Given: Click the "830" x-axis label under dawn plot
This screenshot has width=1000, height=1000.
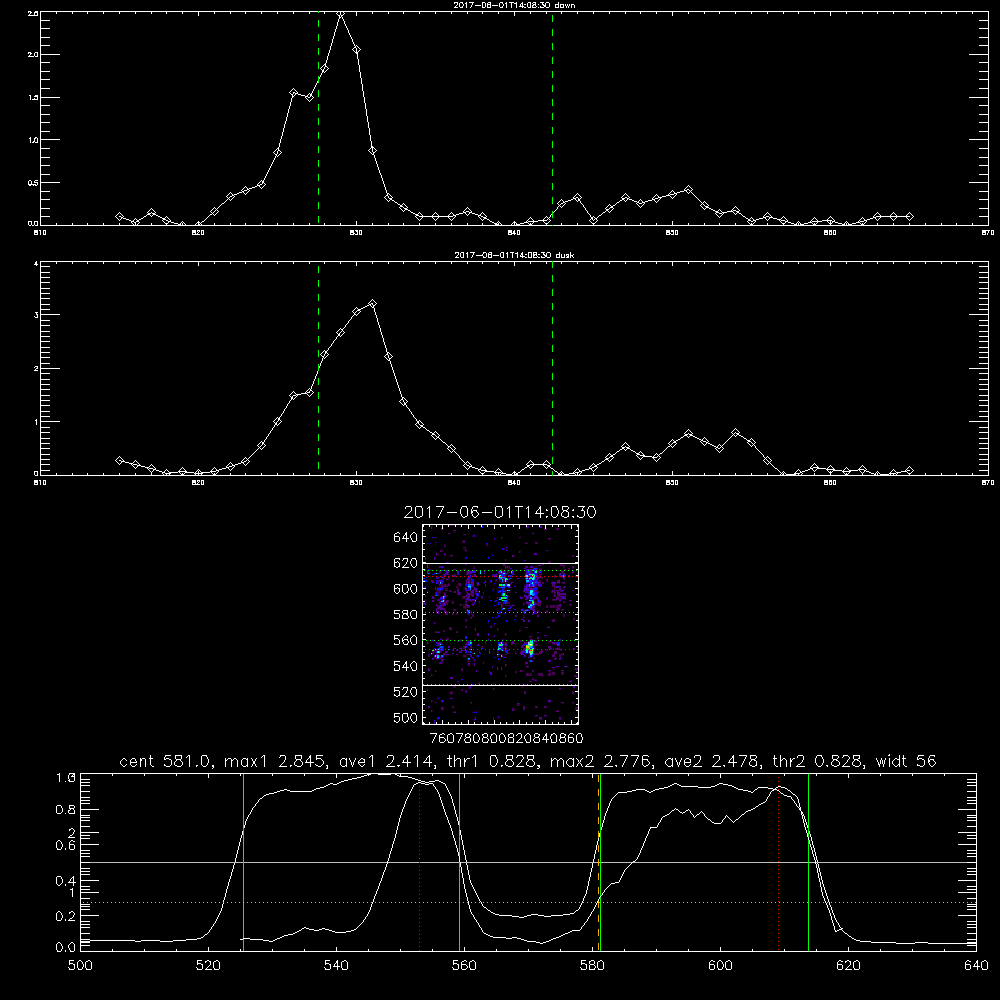Looking at the screenshot, I should tap(356, 233).
